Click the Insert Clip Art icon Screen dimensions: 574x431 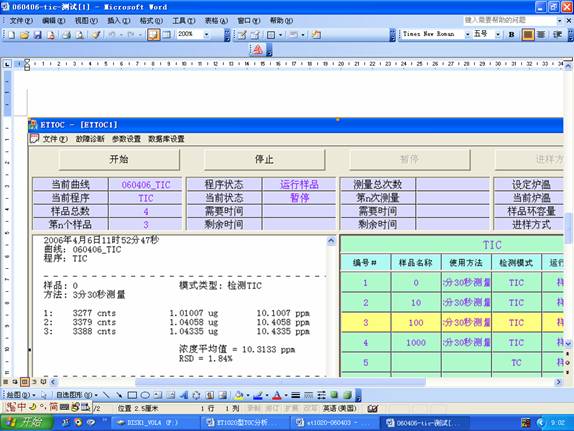(210, 395)
